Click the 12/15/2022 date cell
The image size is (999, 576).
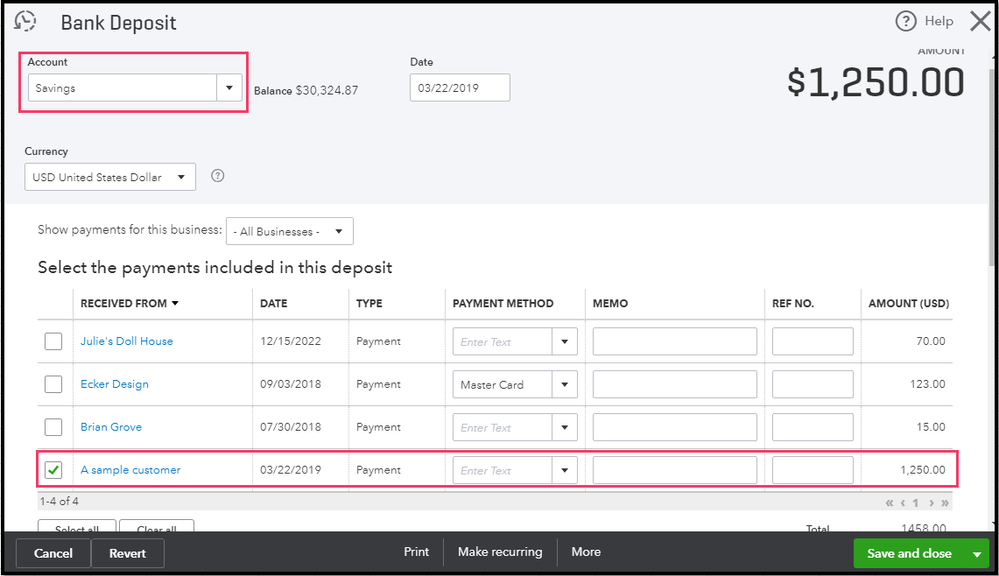(291, 341)
